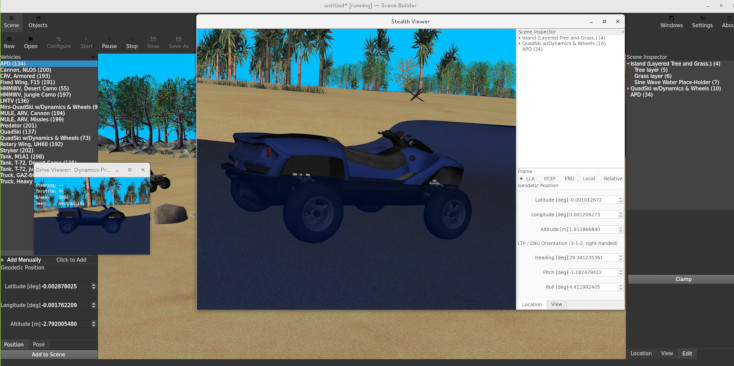
Task: Expand Island node in Stealth Viewer inspector
Action: pyautogui.click(x=520, y=38)
